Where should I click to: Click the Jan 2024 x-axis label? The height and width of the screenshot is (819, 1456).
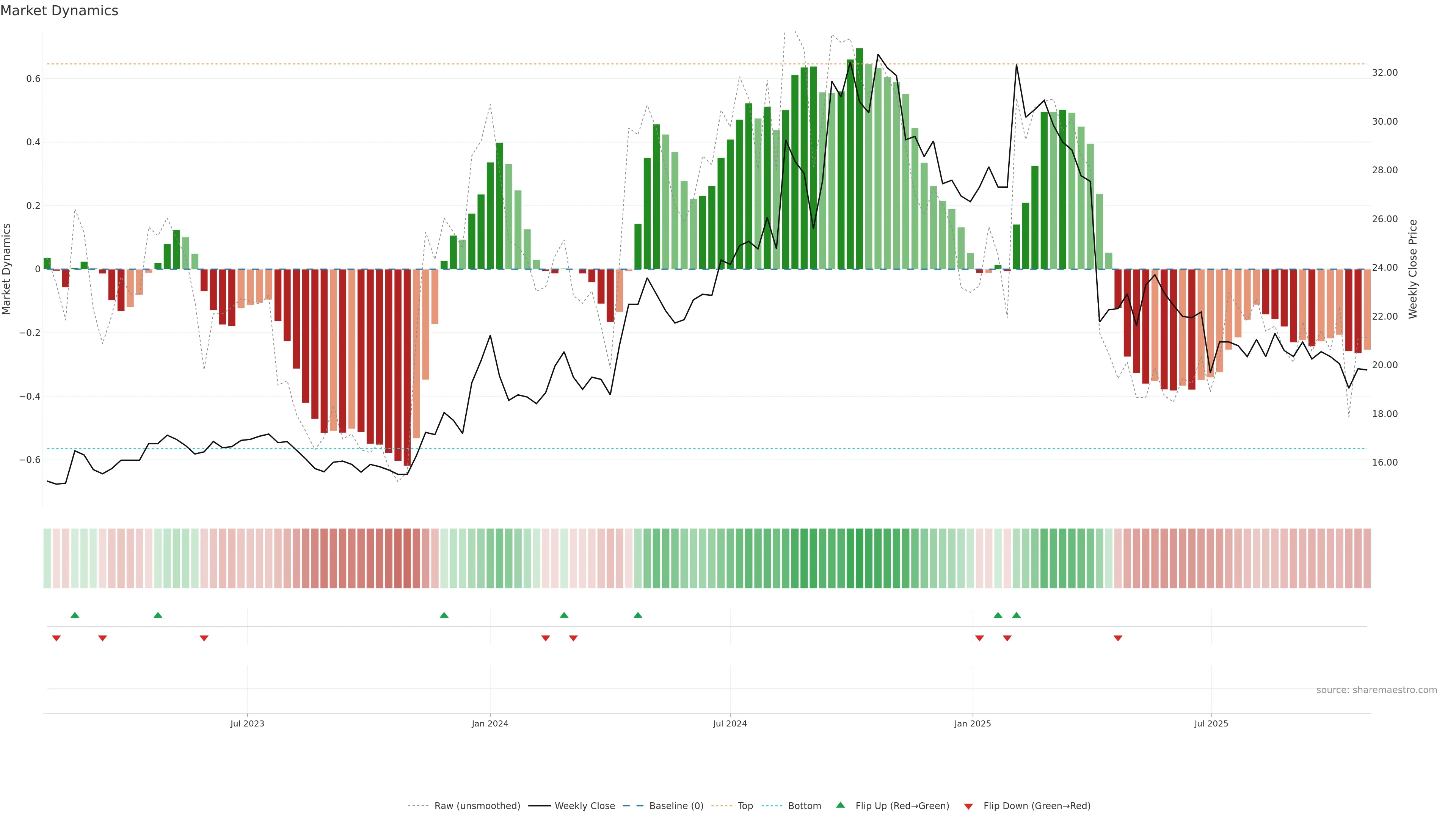tap(490, 723)
